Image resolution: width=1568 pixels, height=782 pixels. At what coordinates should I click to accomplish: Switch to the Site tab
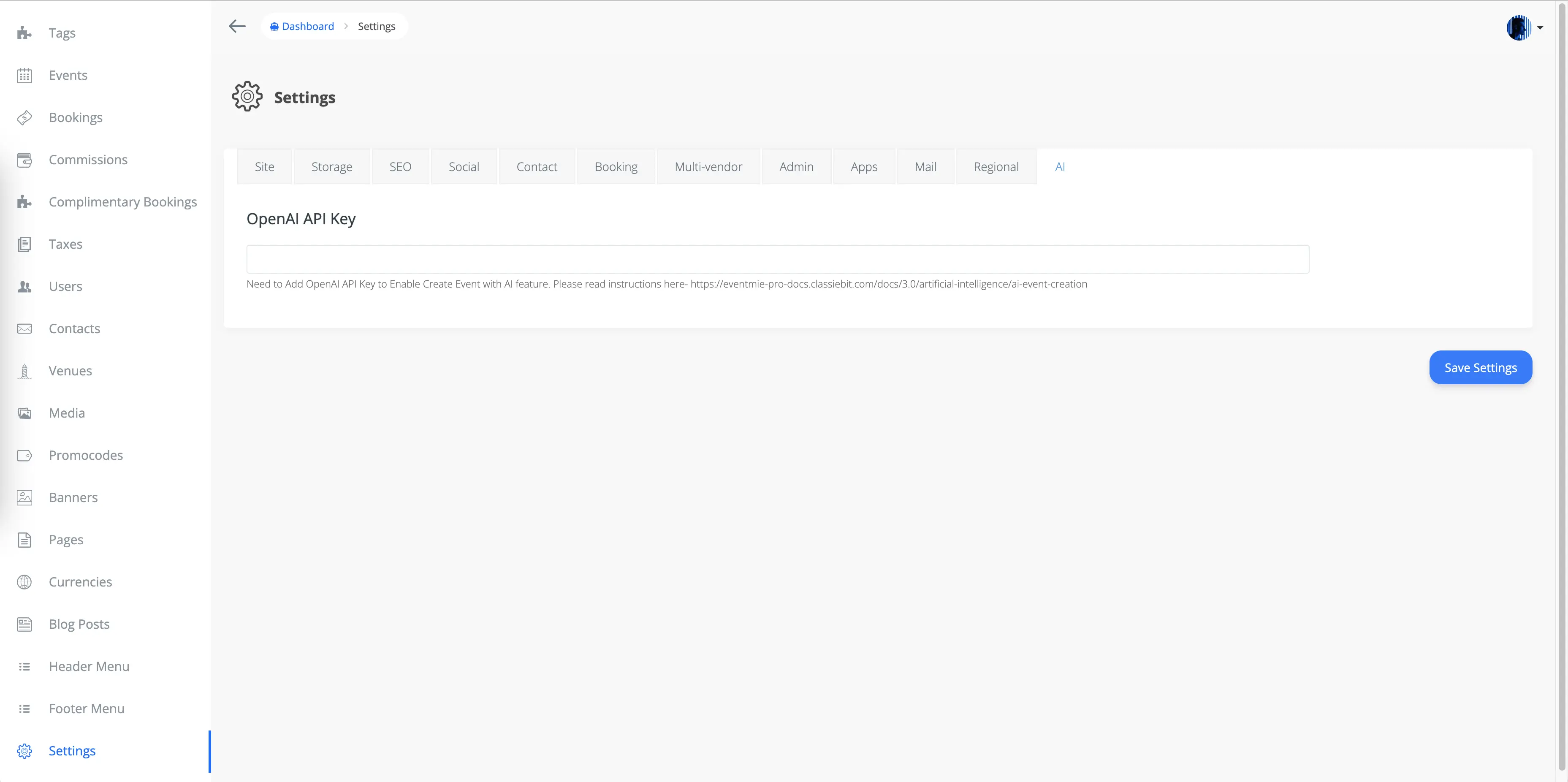tap(264, 166)
